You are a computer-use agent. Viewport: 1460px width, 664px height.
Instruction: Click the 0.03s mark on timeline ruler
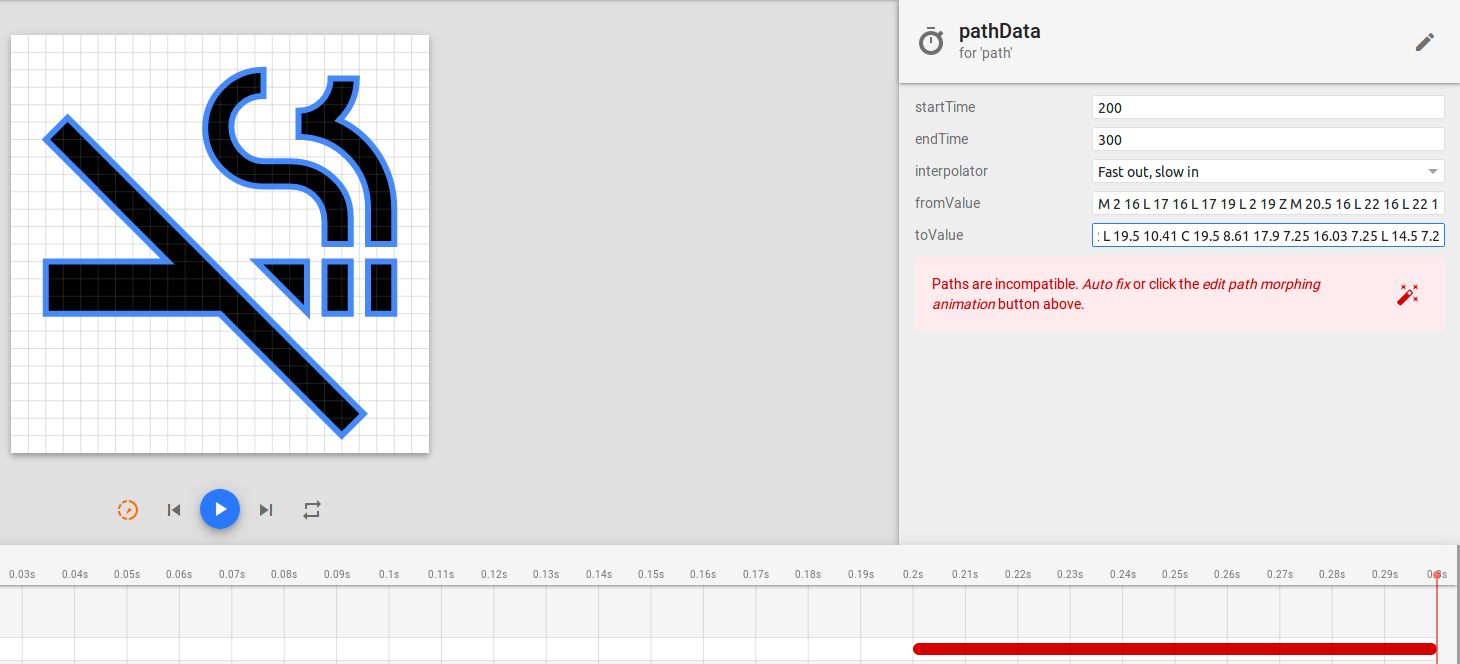[22, 574]
